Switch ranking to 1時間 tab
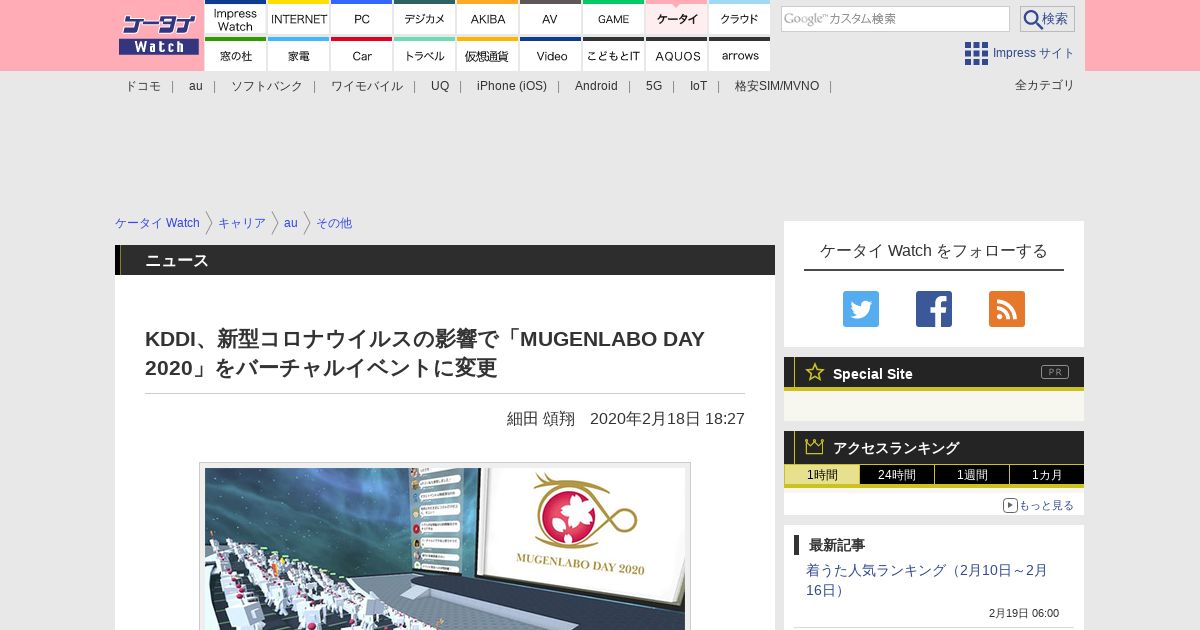Image resolution: width=1200 pixels, height=630 pixels. [822, 475]
